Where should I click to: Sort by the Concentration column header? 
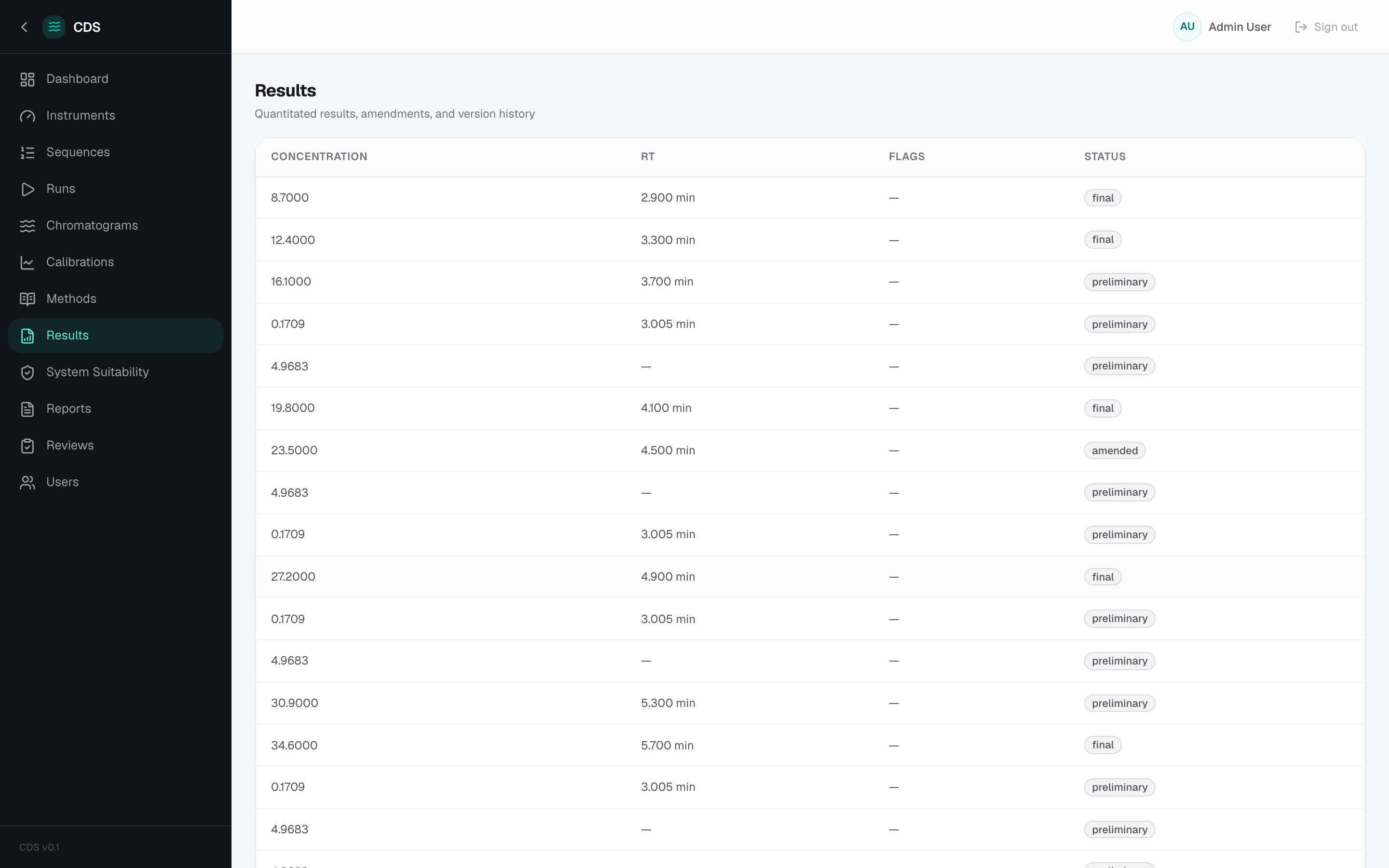(318, 157)
